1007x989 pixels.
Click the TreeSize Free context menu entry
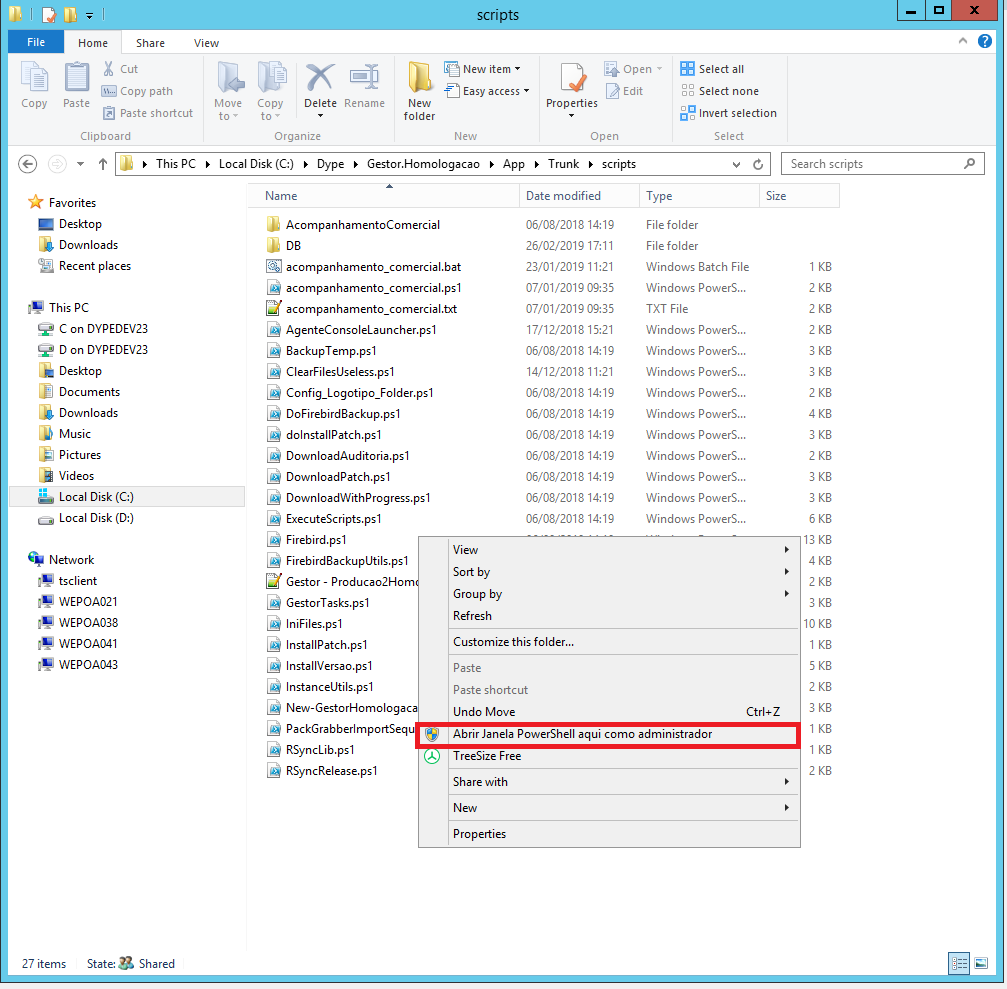pyautogui.click(x=609, y=757)
